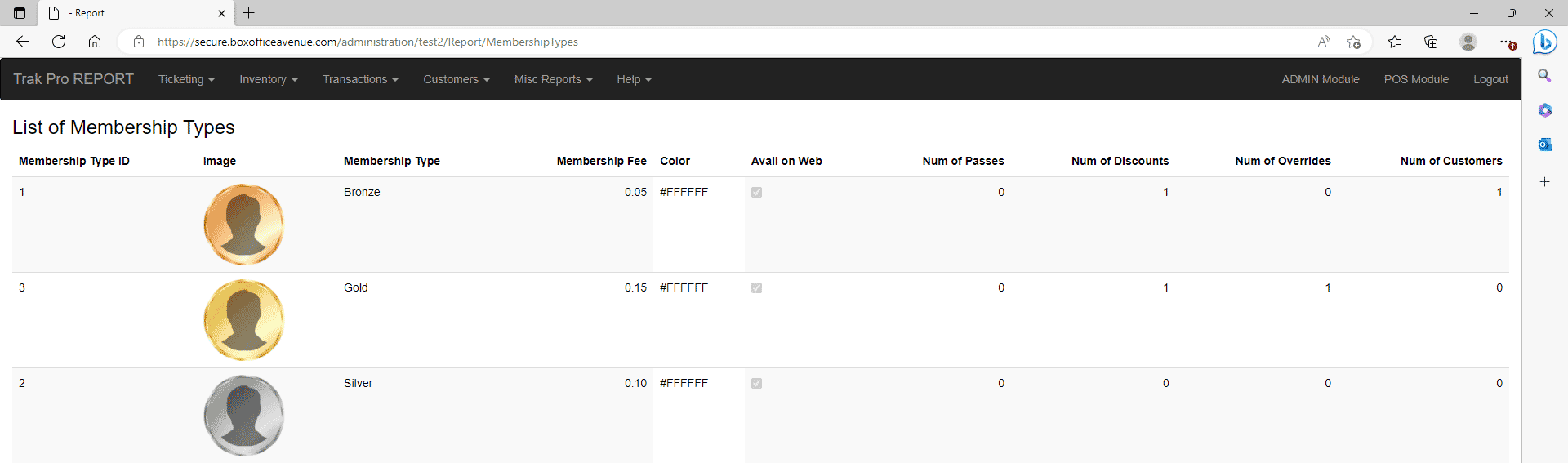This screenshot has height=463, width=1568.
Task: Open the Transactions menu
Action: 360,79
